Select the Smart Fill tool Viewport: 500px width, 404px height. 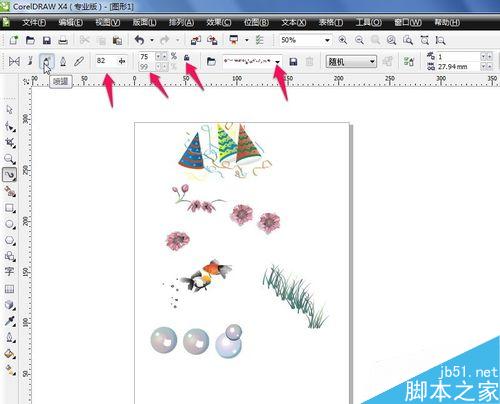coord(9,192)
